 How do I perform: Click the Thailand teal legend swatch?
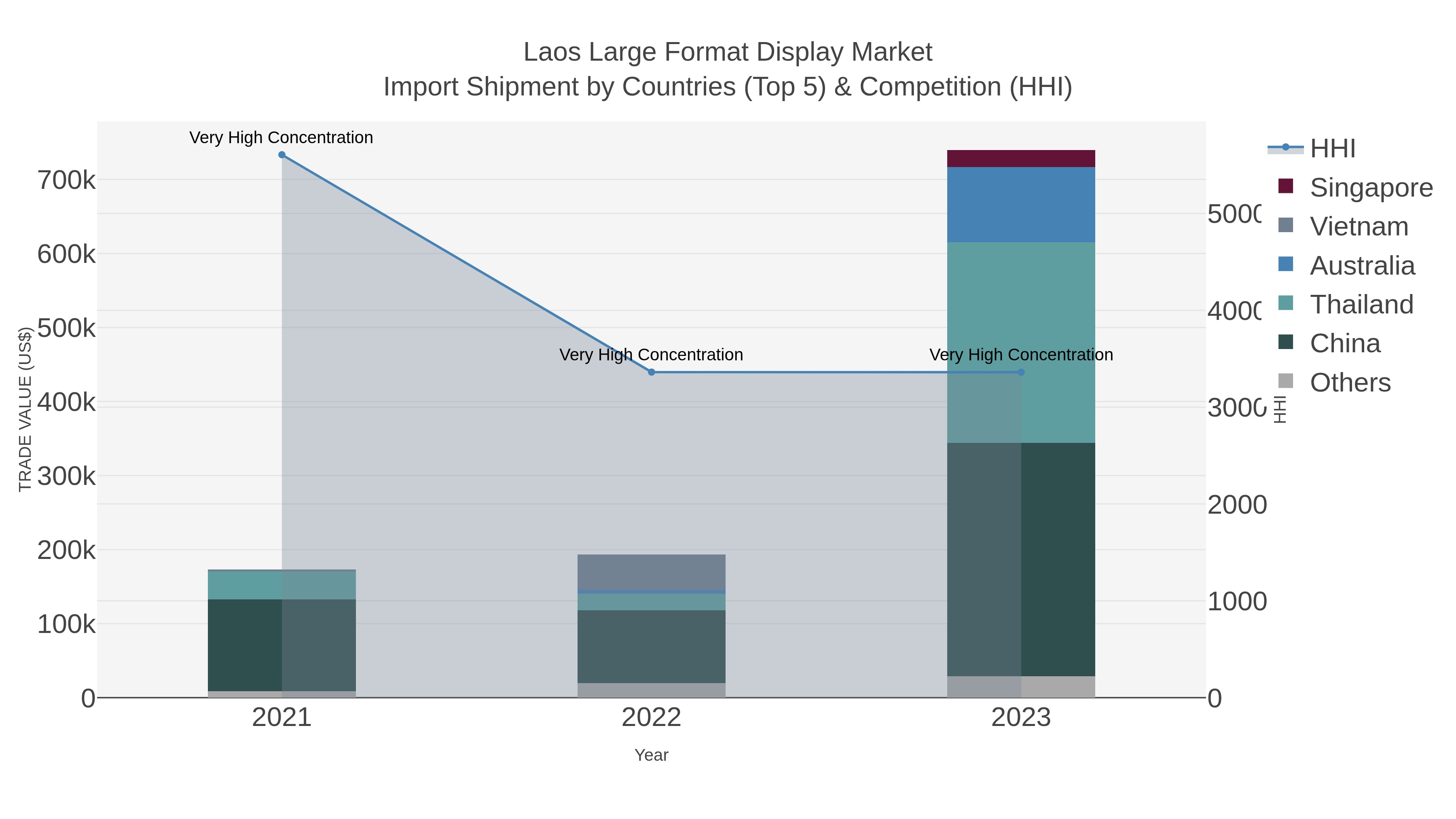click(x=1285, y=303)
